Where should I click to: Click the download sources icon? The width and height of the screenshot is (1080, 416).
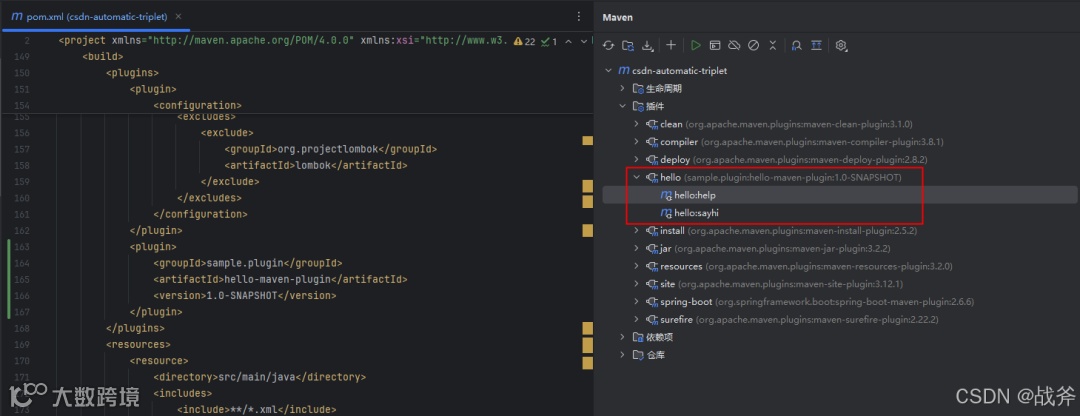(x=647, y=45)
